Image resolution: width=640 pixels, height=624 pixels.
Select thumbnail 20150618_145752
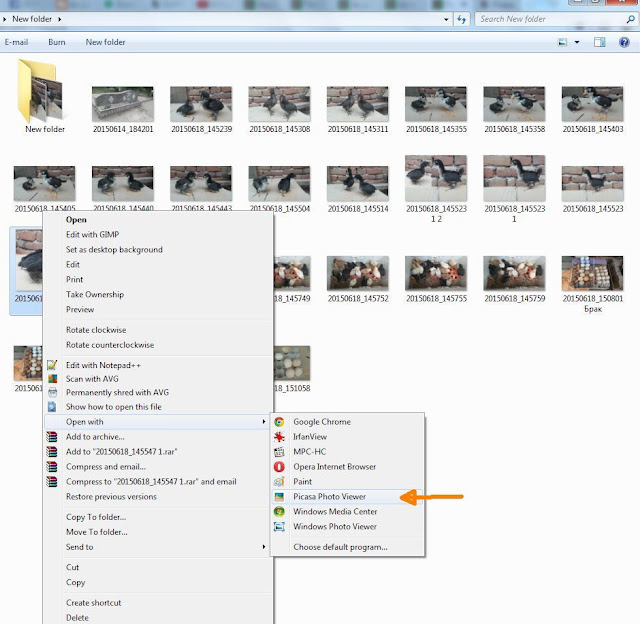coord(358,273)
